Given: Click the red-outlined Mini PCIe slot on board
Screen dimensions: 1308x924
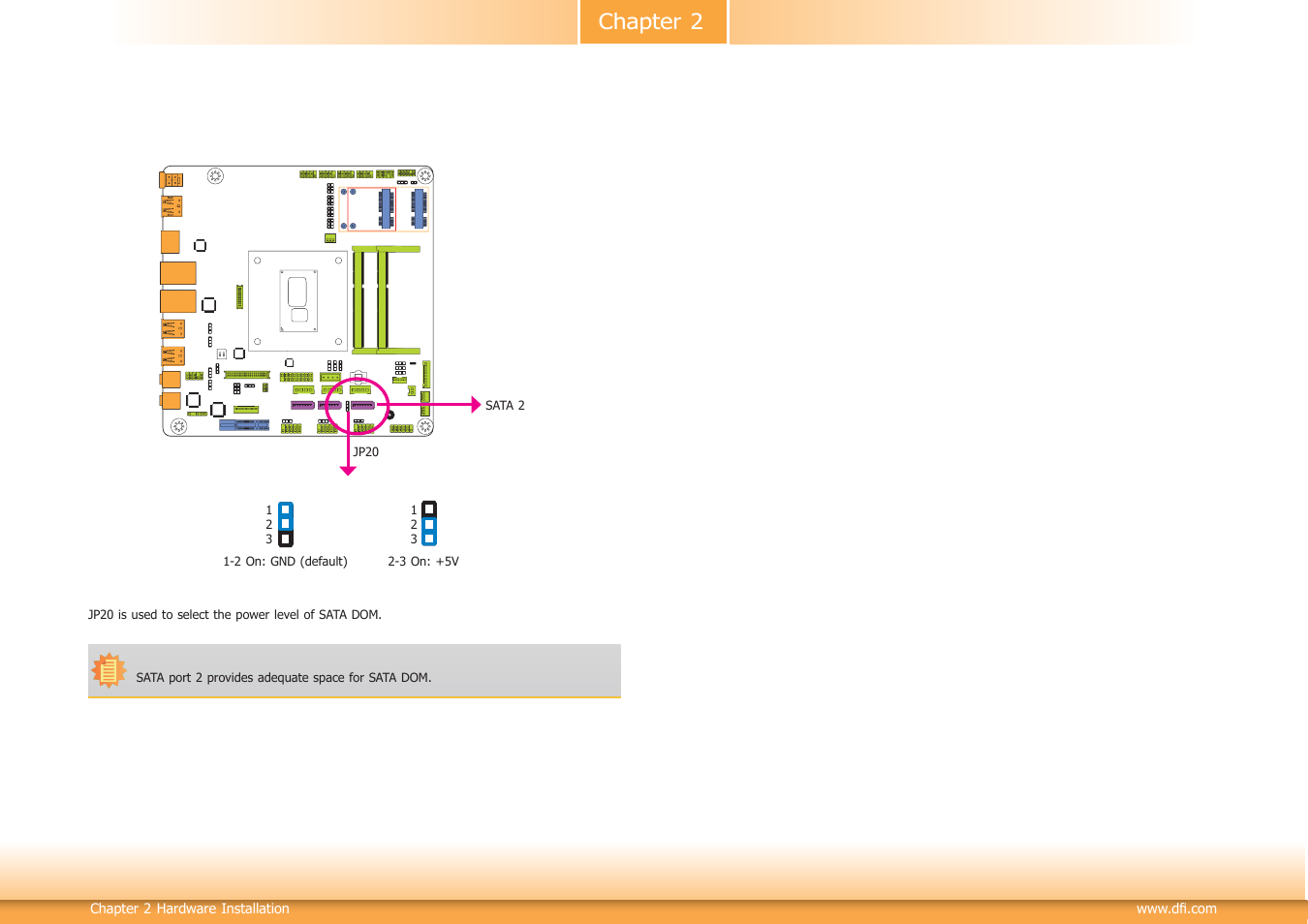Looking at the screenshot, I should click(371, 209).
